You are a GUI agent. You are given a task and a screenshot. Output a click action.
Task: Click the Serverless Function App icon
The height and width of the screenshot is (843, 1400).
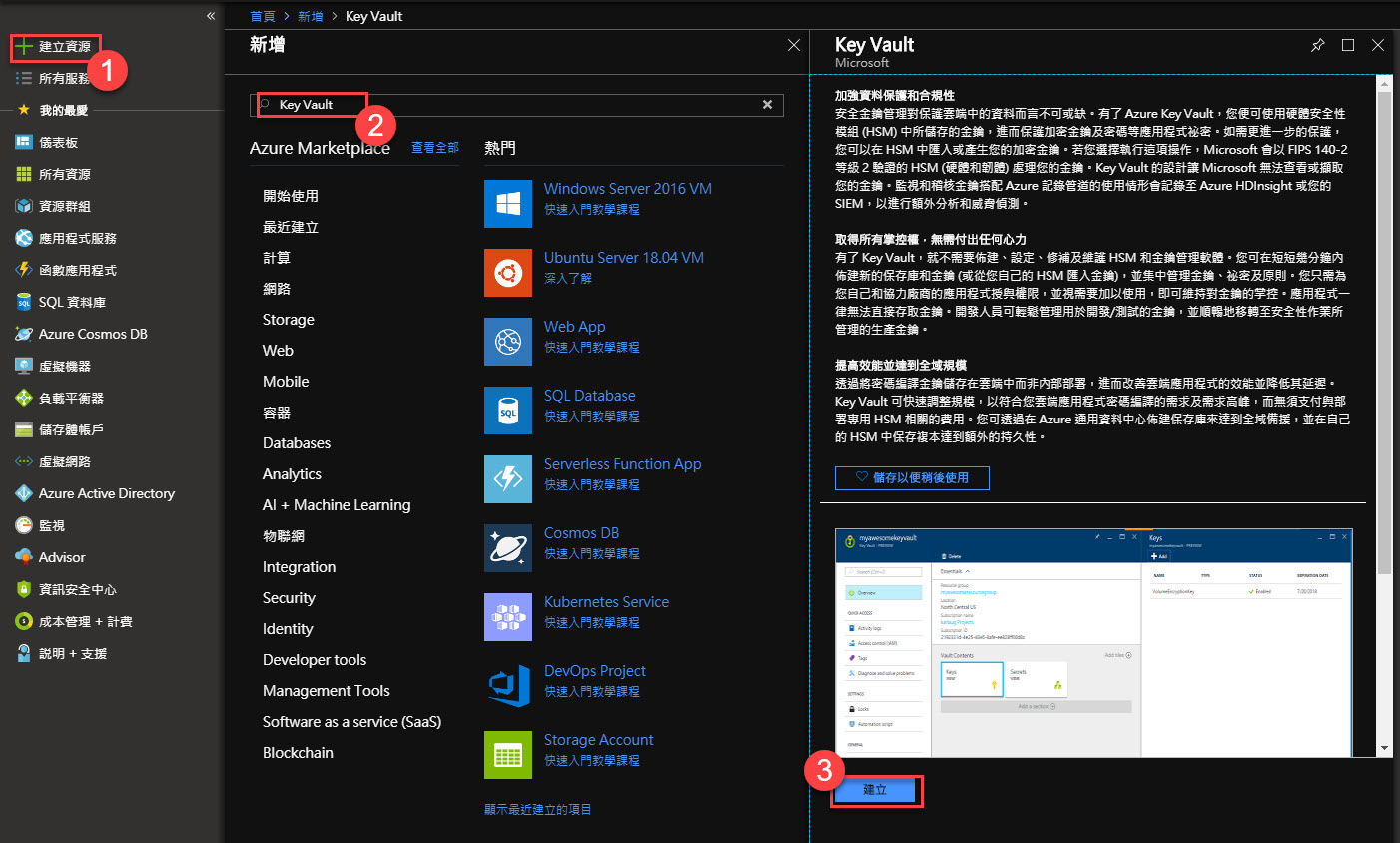pyautogui.click(x=508, y=479)
